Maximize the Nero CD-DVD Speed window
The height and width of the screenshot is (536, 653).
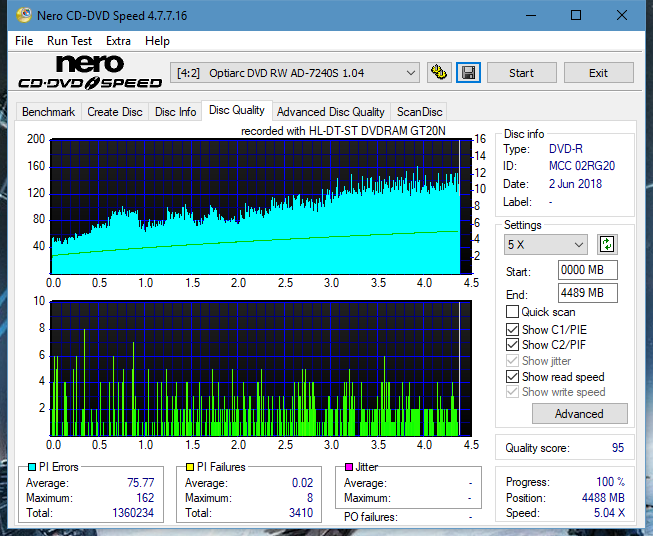pyautogui.click(x=576, y=15)
